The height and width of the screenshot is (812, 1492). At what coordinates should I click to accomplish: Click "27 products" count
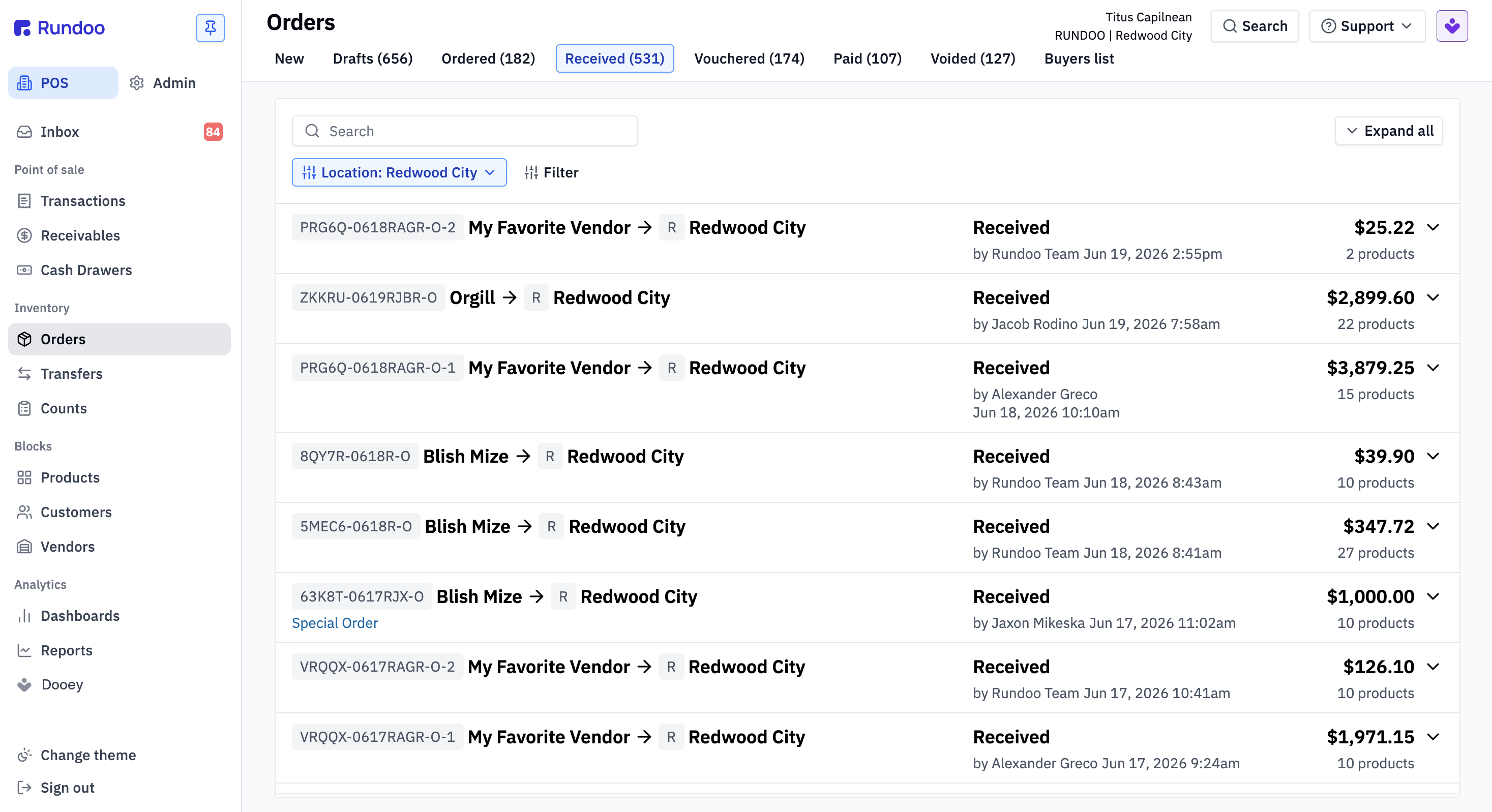point(1376,553)
